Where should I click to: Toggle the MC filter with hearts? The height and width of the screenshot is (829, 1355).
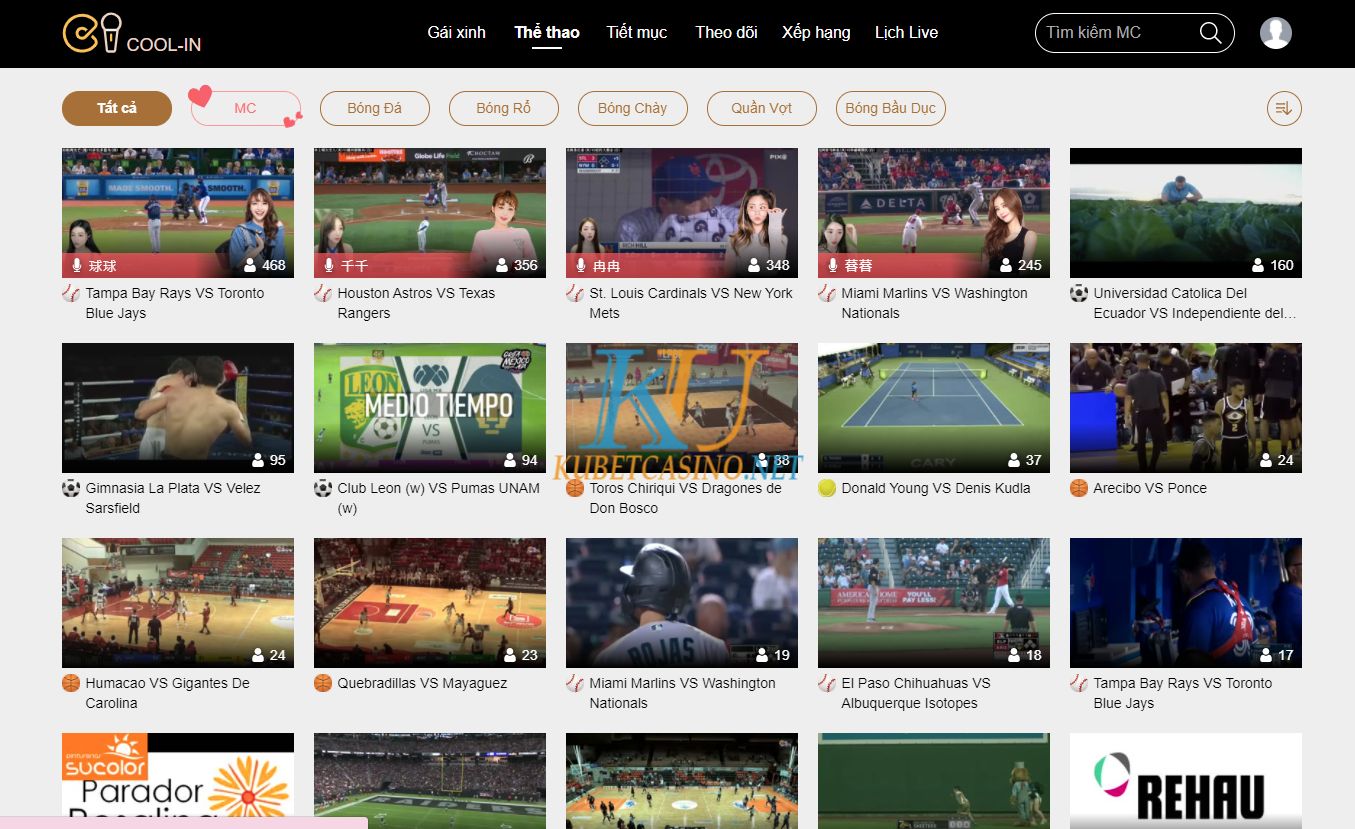245,108
